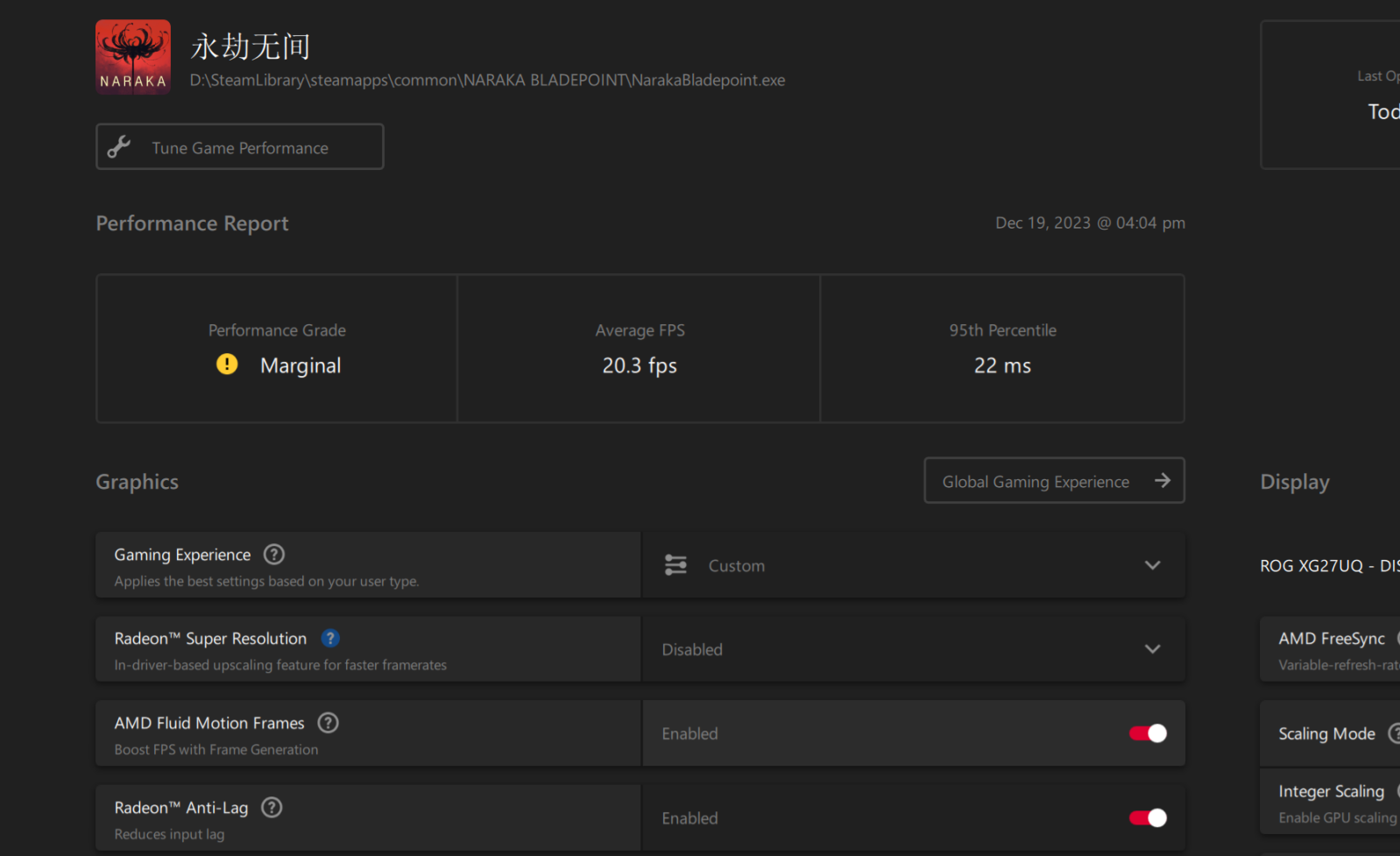This screenshot has height=856, width=1400.
Task: Turn off Radeon Anti-Lag toggle
Action: tap(1148, 817)
